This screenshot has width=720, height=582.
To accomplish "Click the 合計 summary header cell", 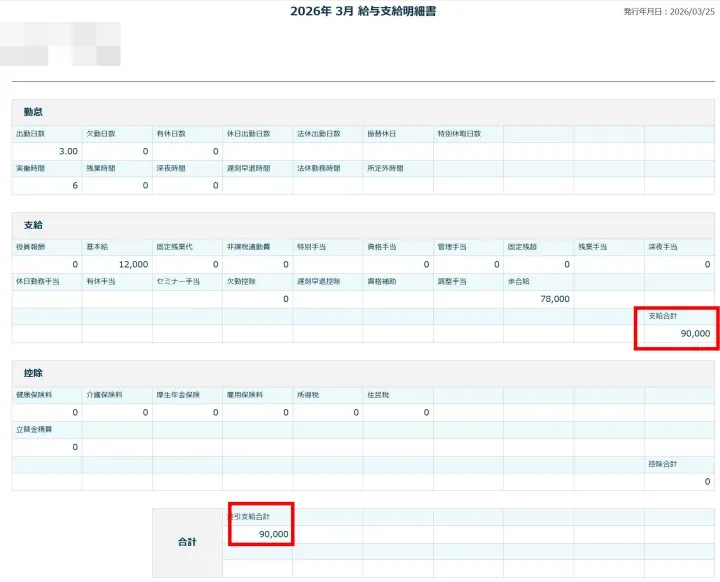I will tap(187, 542).
